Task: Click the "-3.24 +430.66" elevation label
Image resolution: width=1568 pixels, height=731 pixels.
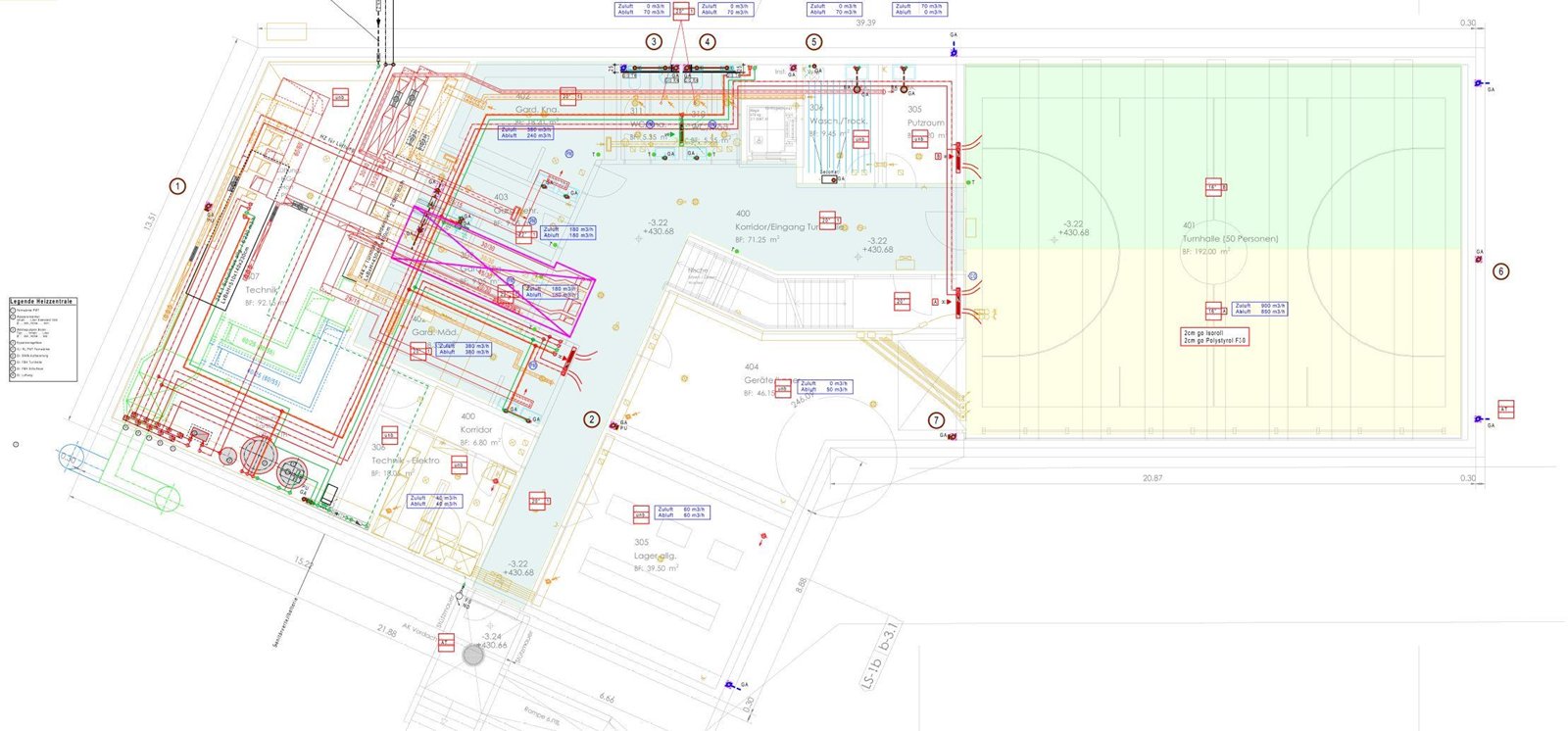Action: (x=491, y=641)
